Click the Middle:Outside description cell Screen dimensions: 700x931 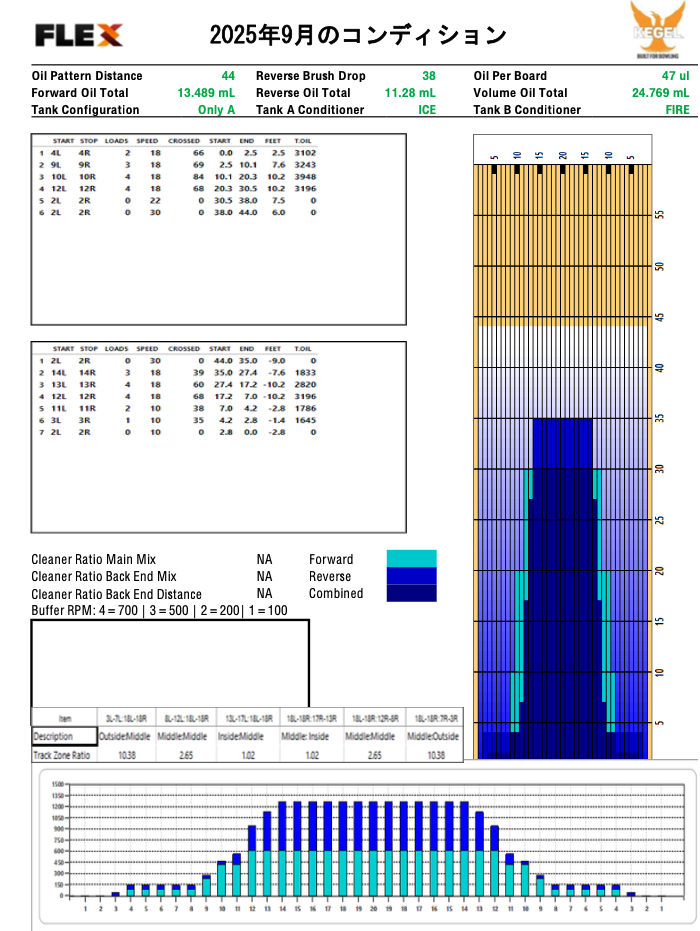click(x=433, y=736)
